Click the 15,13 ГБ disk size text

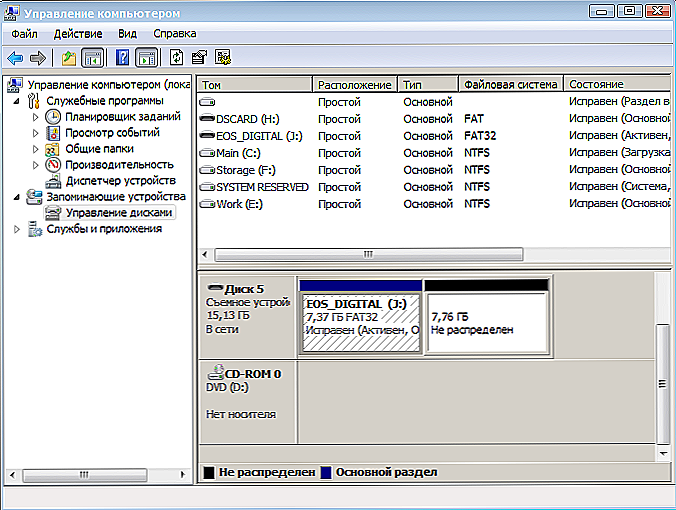(228, 315)
